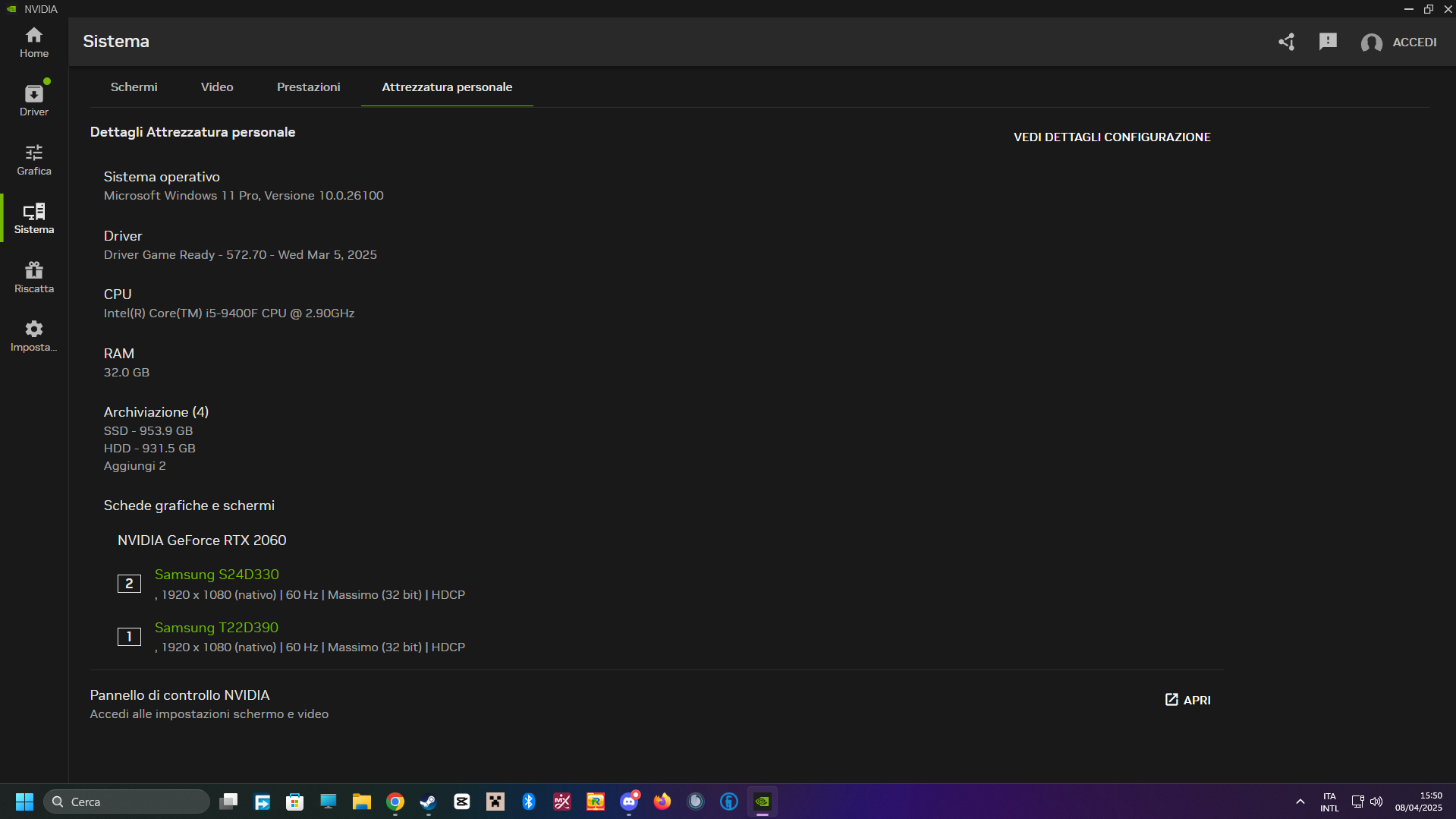The width and height of the screenshot is (1456, 819).
Task: Click APRI for NVIDIA control panel
Action: 1187,700
